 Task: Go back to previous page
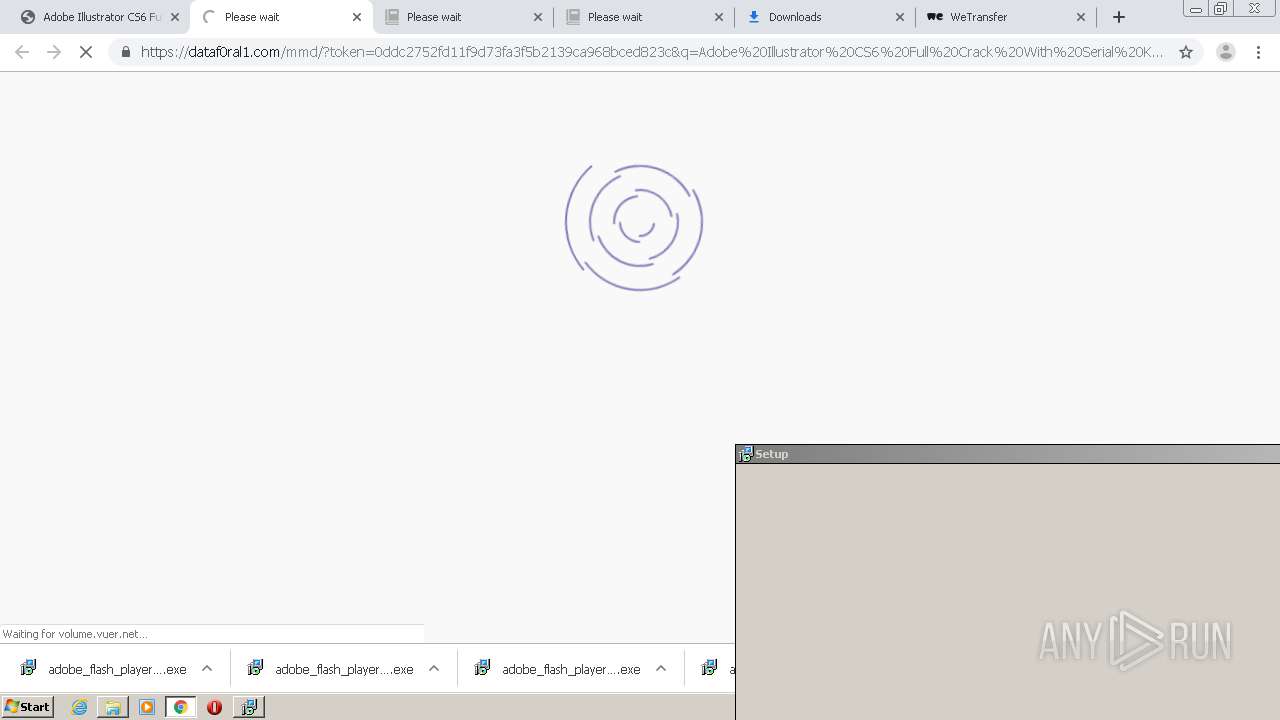pos(22,52)
